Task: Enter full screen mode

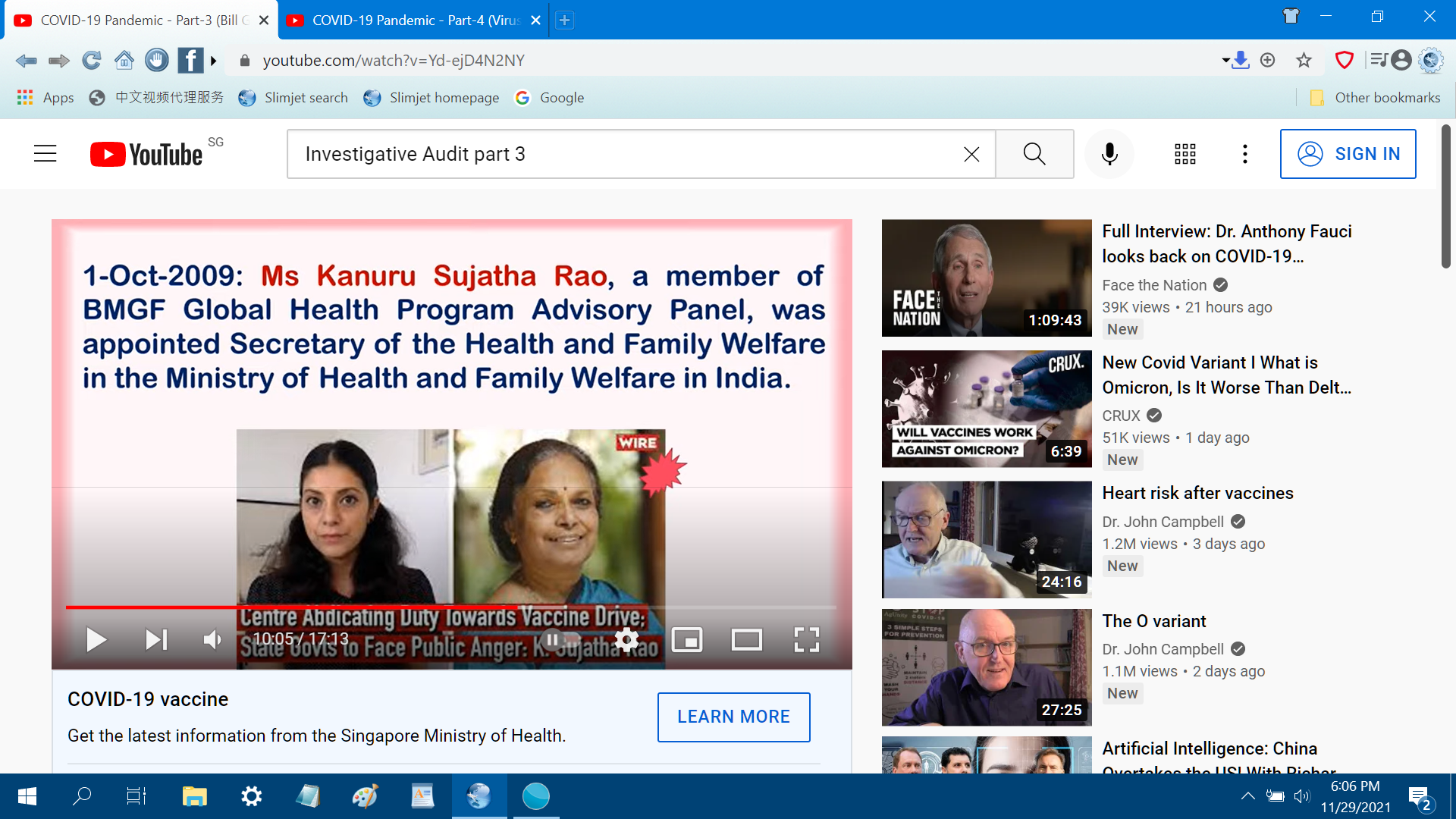Action: (807, 640)
